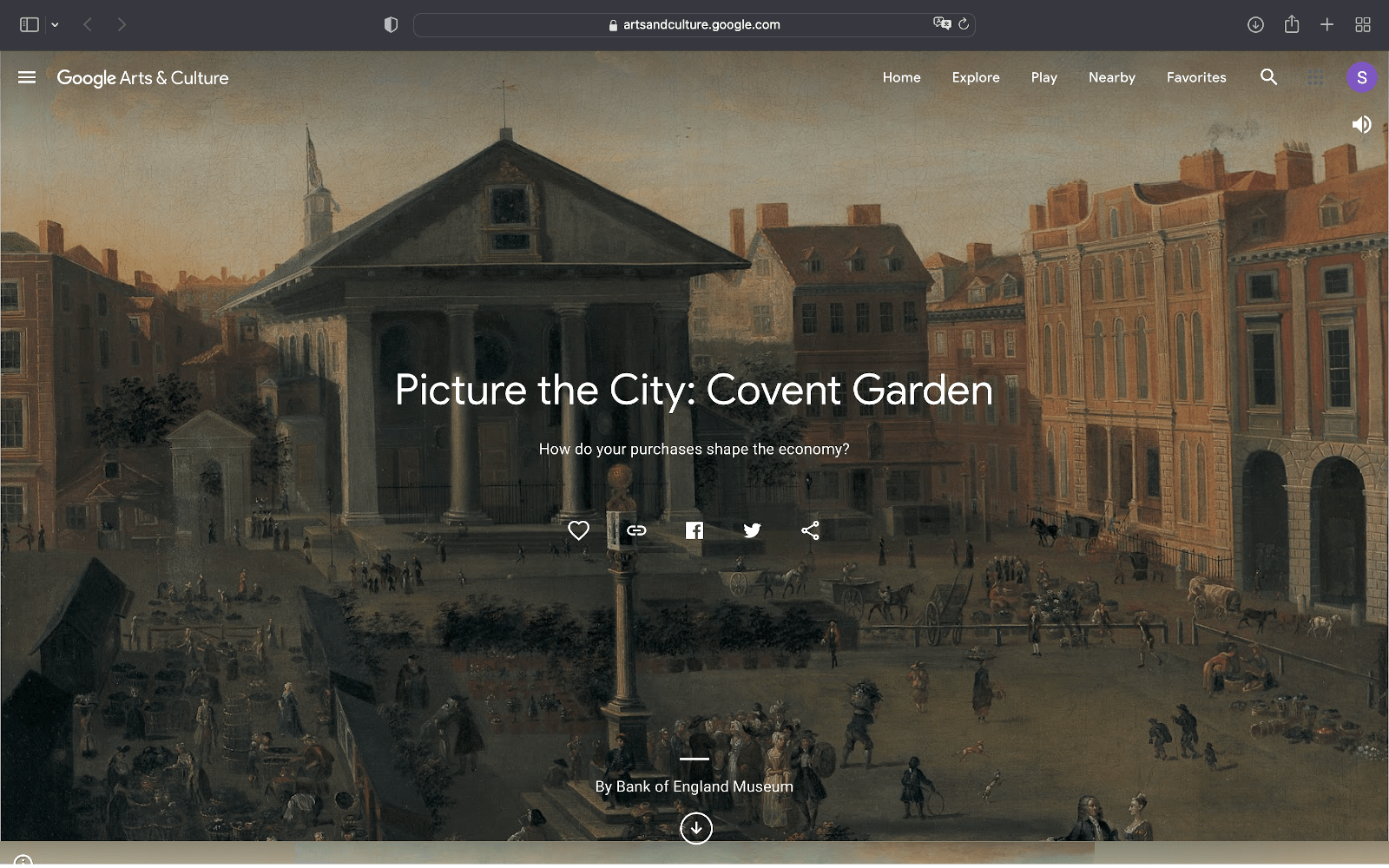Go to the Home tab
This screenshot has height=868, width=1389.
click(901, 77)
